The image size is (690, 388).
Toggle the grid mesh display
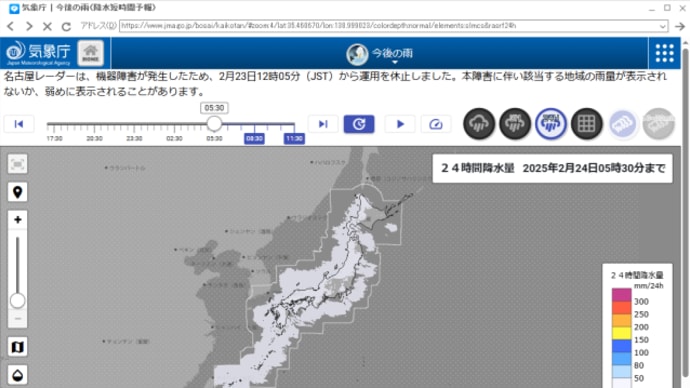tap(586, 124)
